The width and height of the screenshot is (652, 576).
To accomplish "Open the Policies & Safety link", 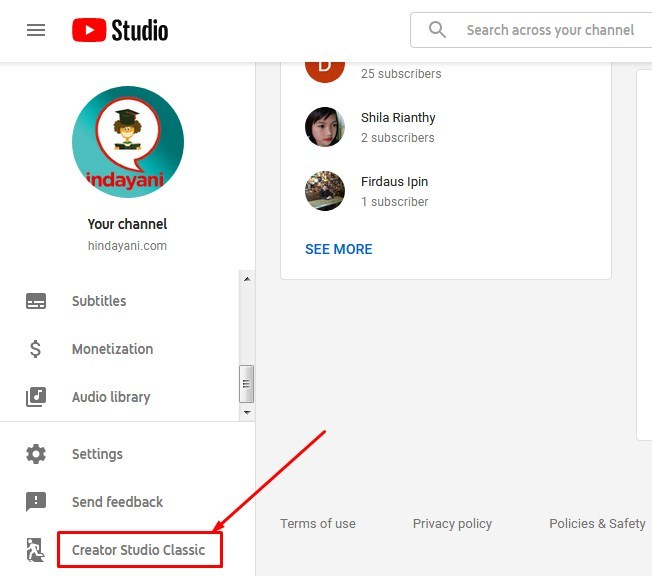I will click(x=597, y=524).
